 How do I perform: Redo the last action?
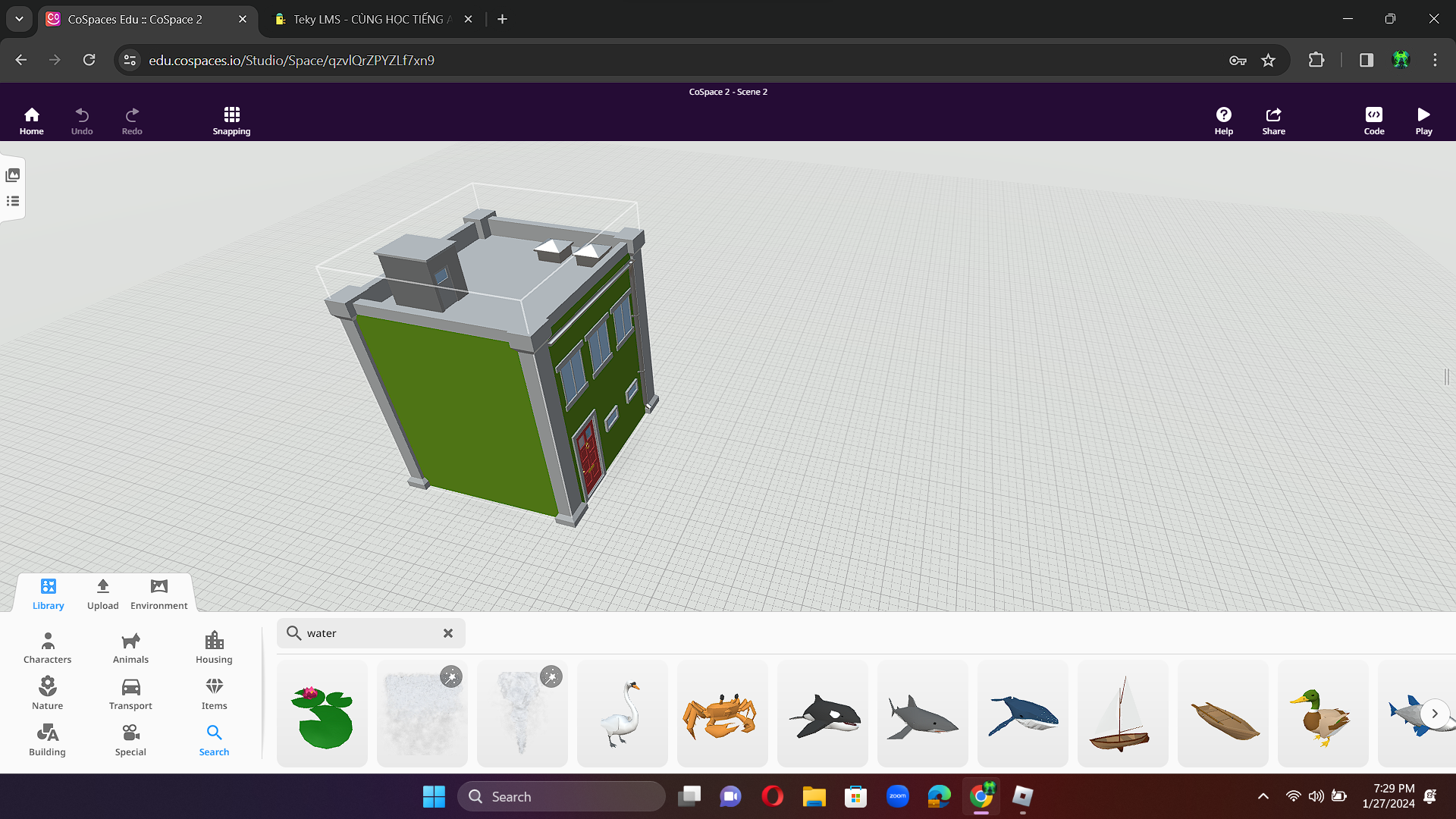tap(132, 121)
